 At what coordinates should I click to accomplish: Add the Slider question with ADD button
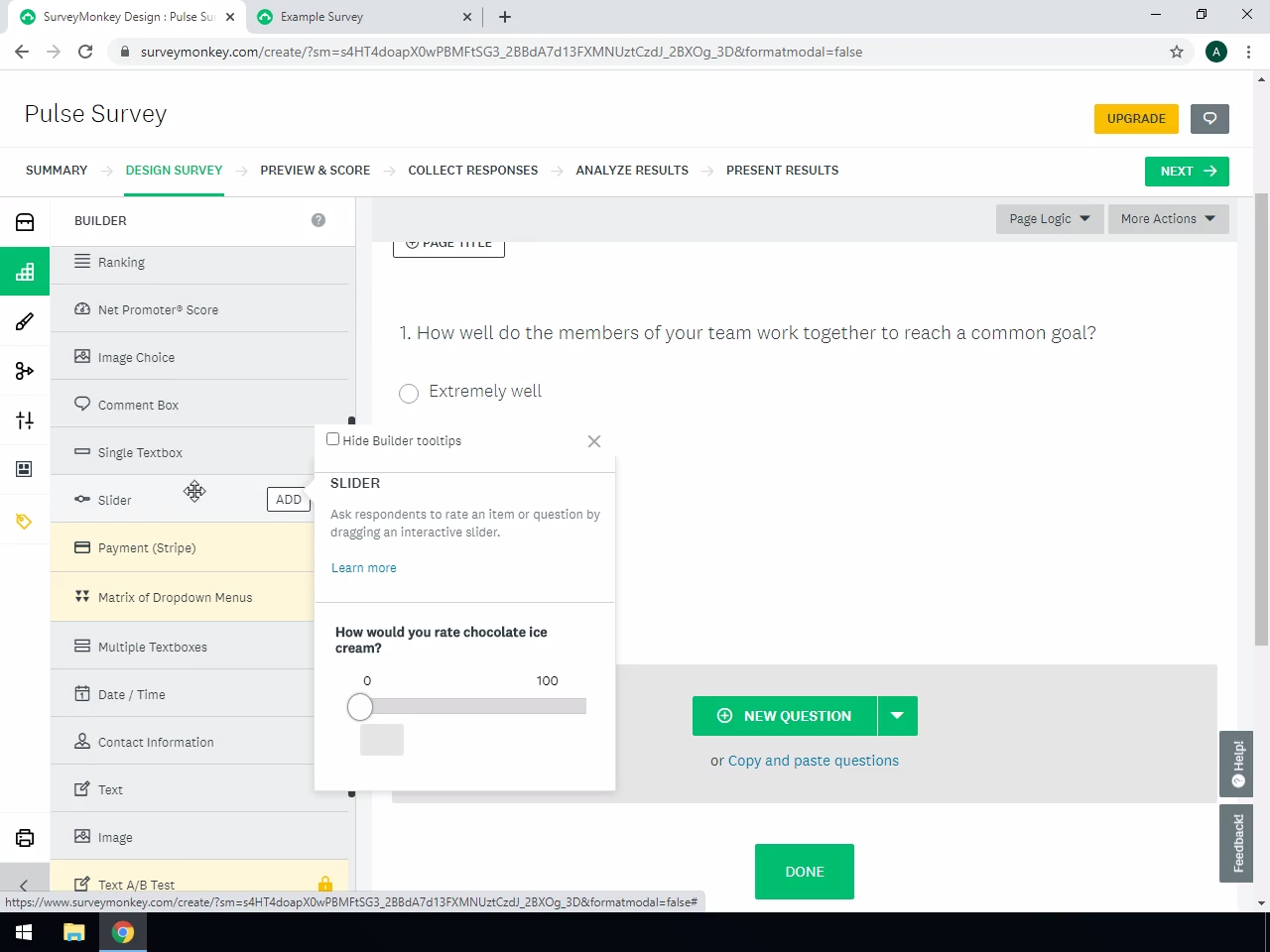pos(289,500)
